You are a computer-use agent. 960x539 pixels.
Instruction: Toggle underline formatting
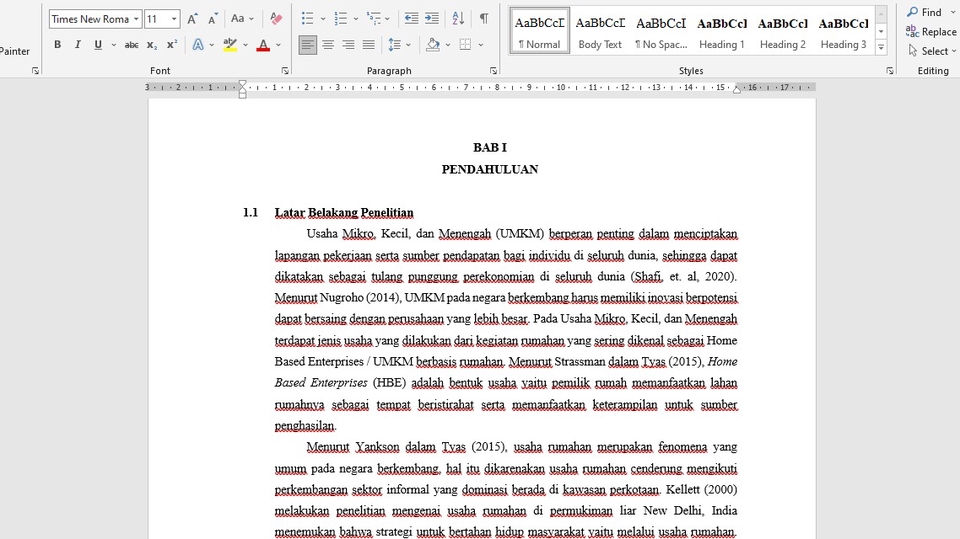point(98,45)
